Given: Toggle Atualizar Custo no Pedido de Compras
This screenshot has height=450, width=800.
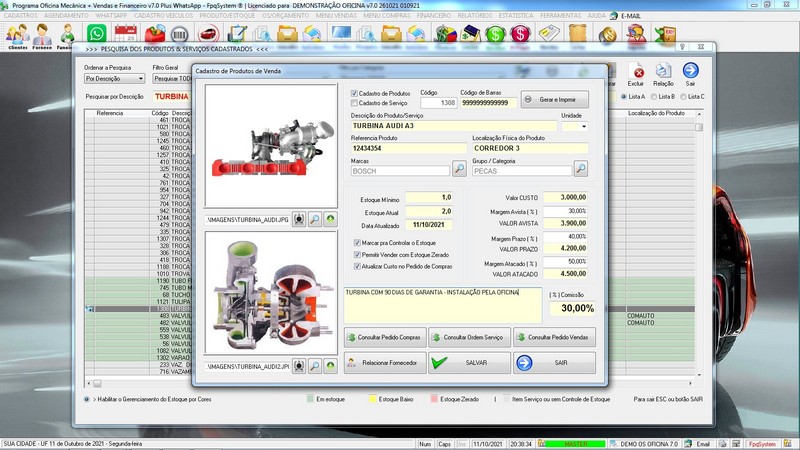Looking at the screenshot, I should 357,266.
